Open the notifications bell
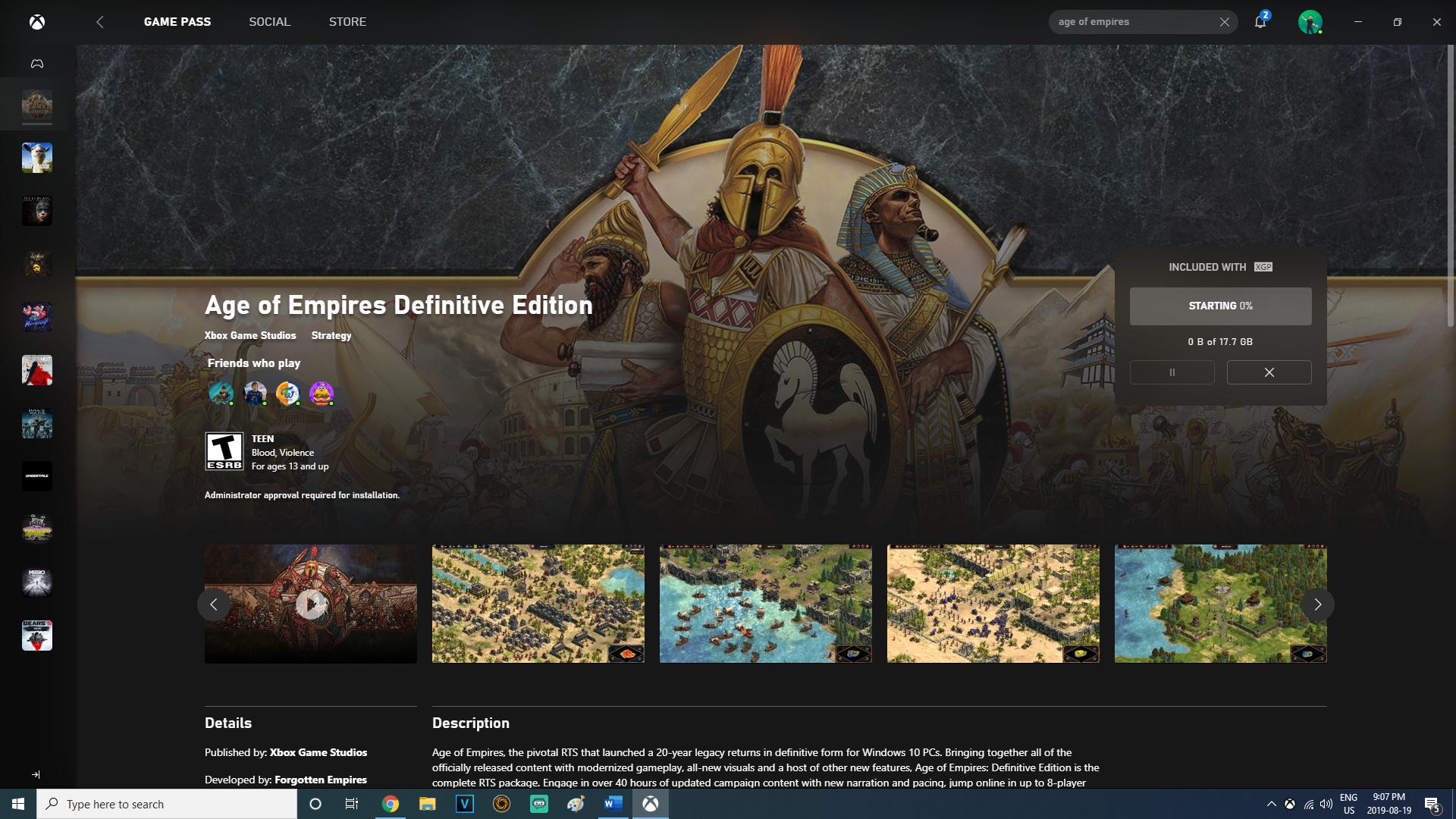Viewport: 1456px width, 819px height. tap(1260, 21)
